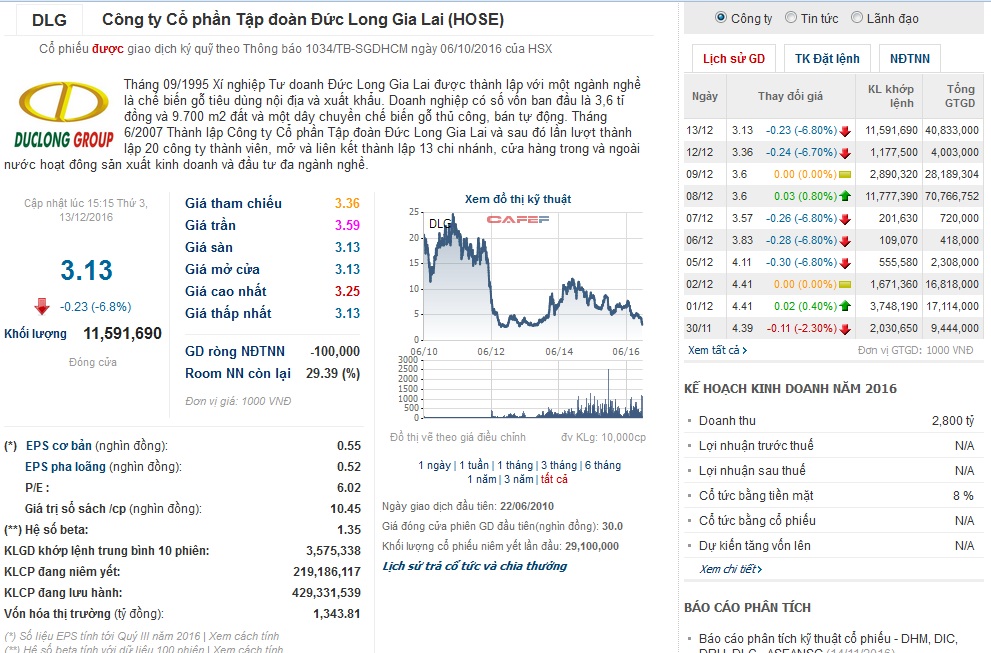
Task: Show the 1 ngày chart range
Action: point(434,465)
